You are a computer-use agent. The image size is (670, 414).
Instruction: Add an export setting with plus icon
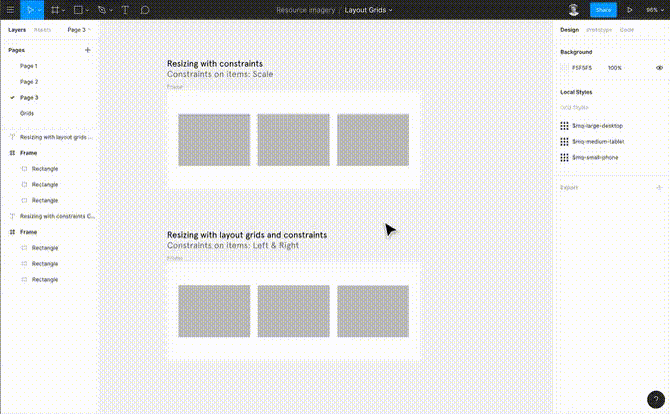tap(659, 188)
